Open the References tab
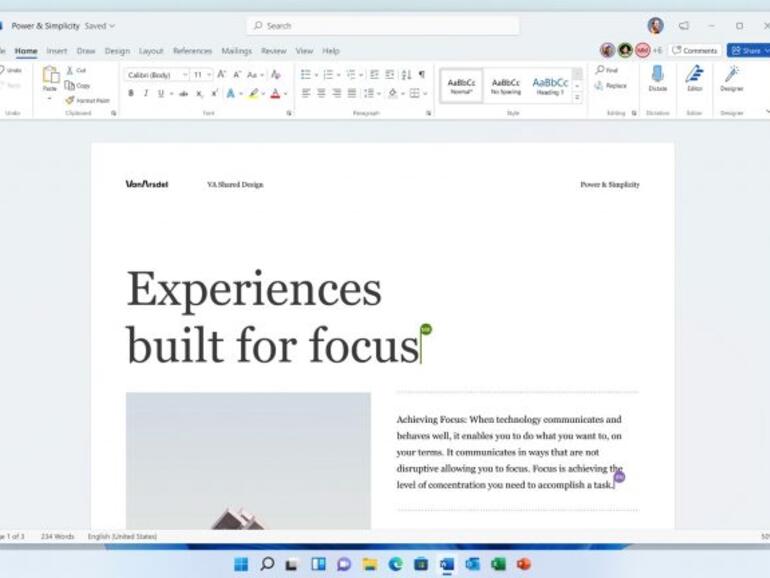 192,51
